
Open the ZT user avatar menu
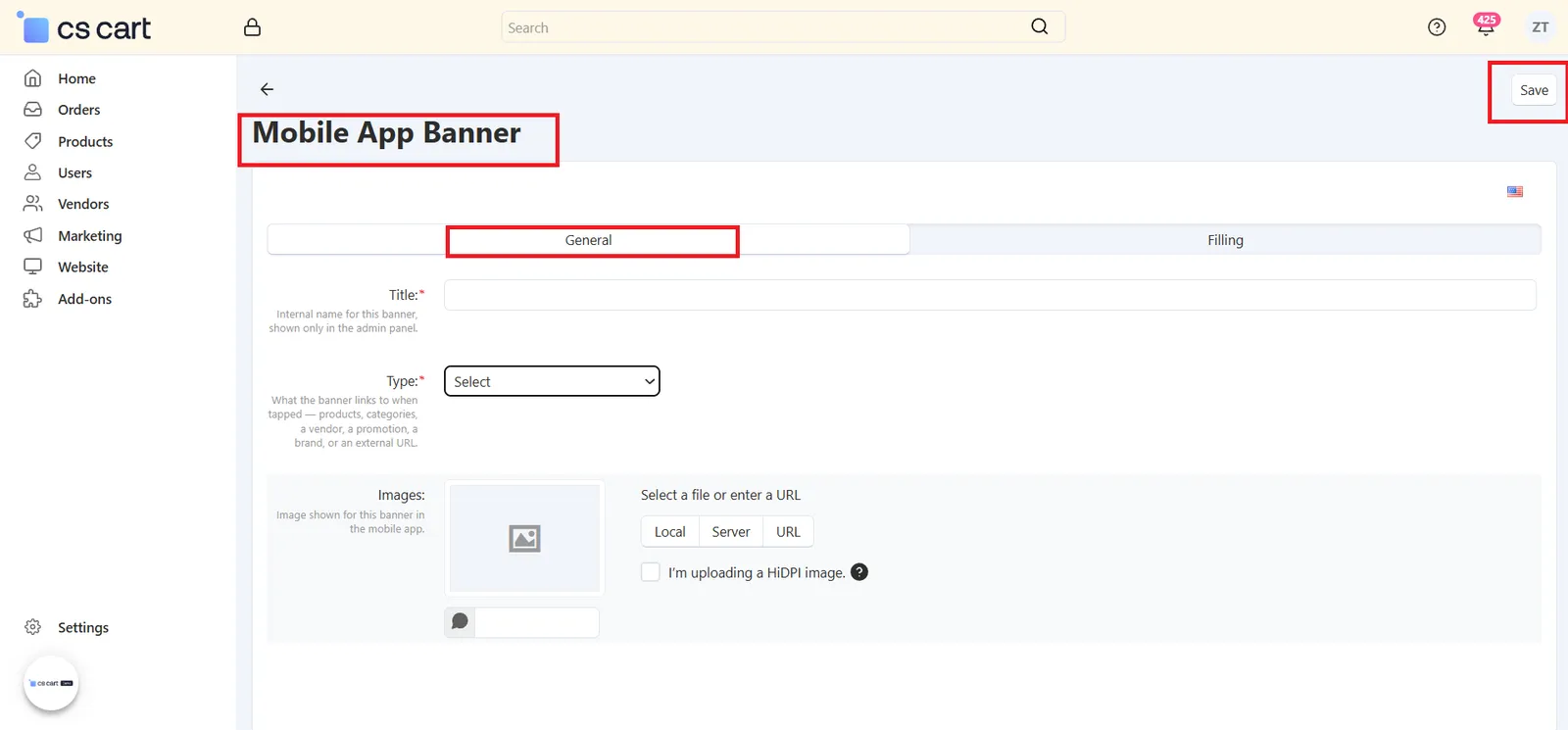pos(1541,27)
